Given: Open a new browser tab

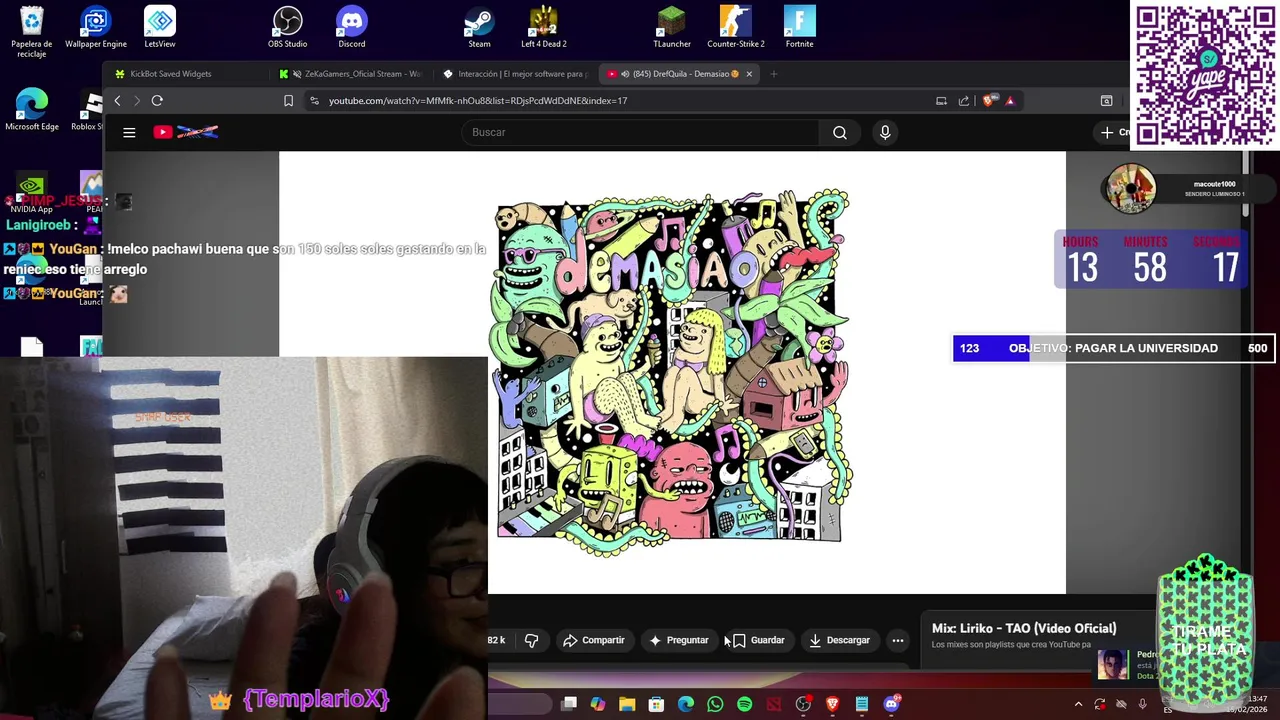Looking at the screenshot, I should pos(773,74).
